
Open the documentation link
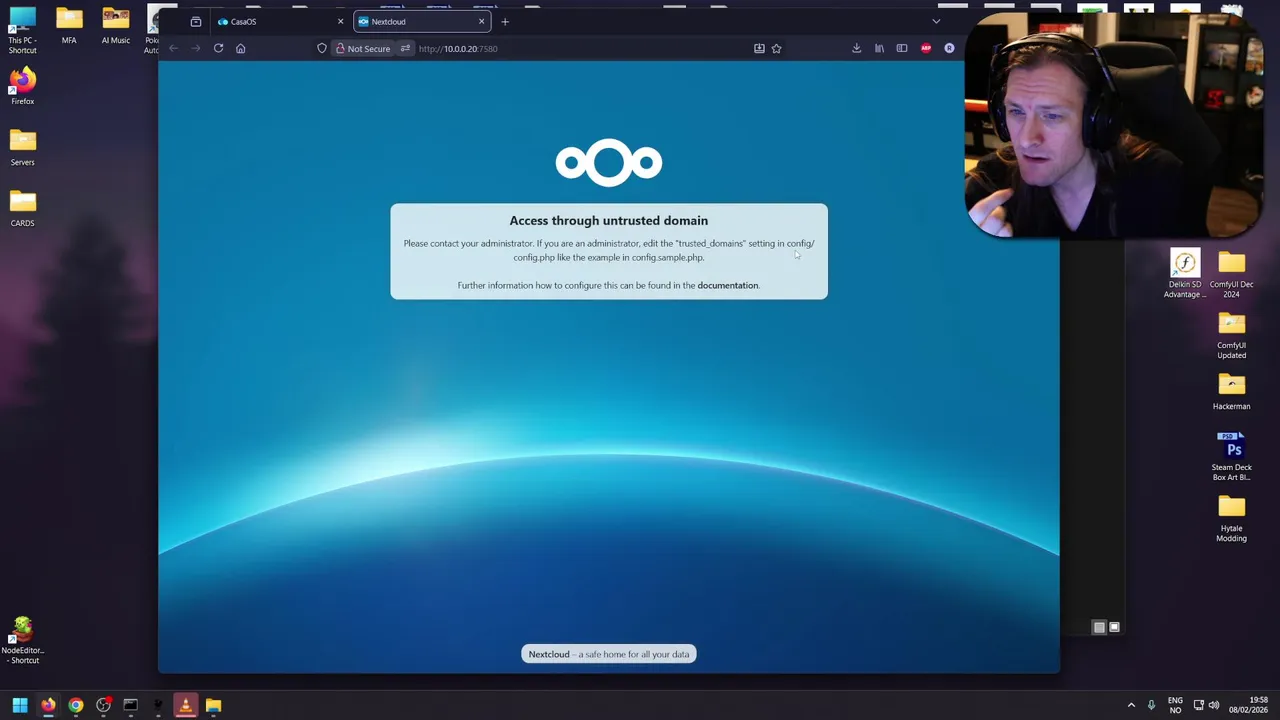point(727,285)
